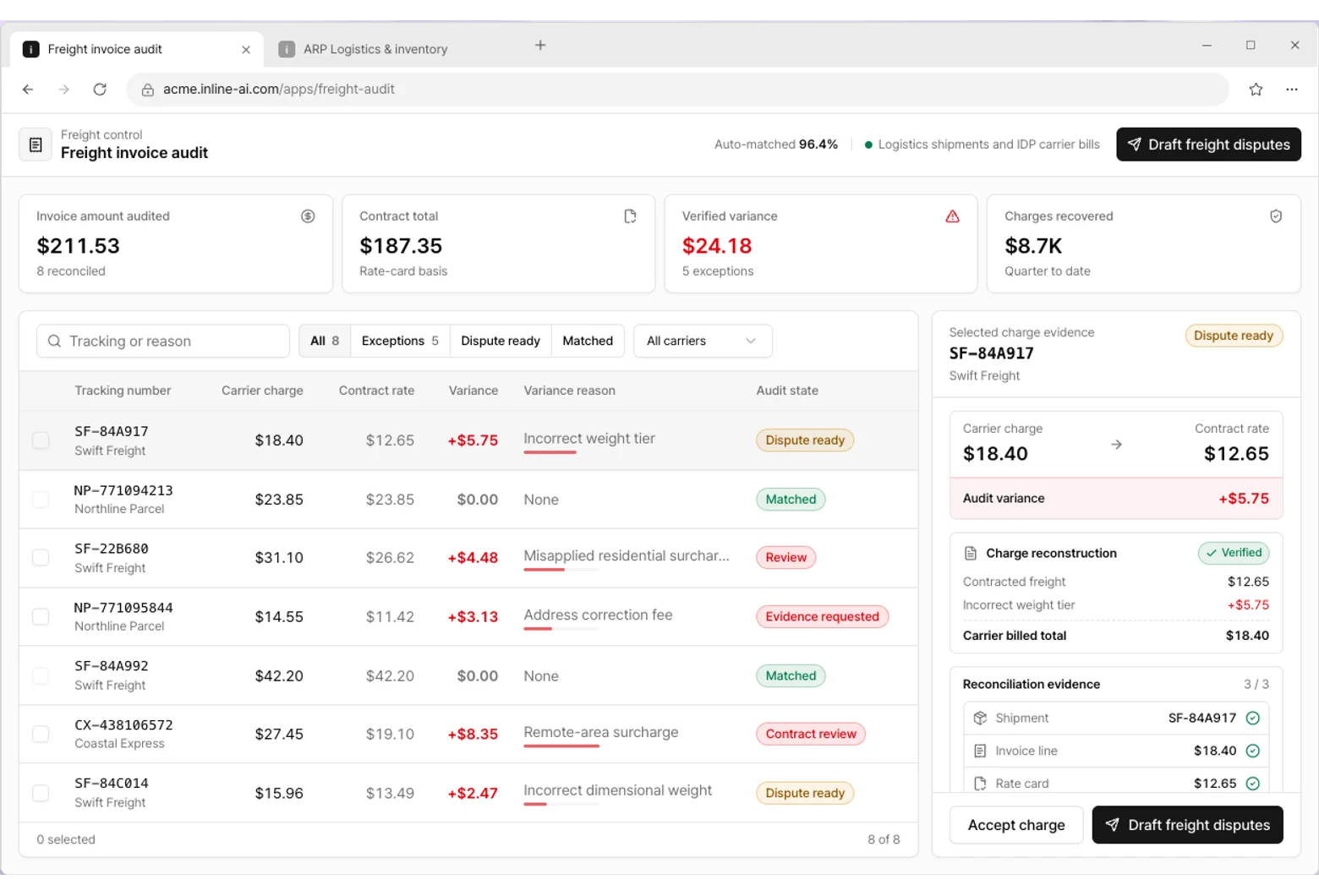Select the checkbox for row SF-22B680
1319x896 pixels.
(x=41, y=558)
